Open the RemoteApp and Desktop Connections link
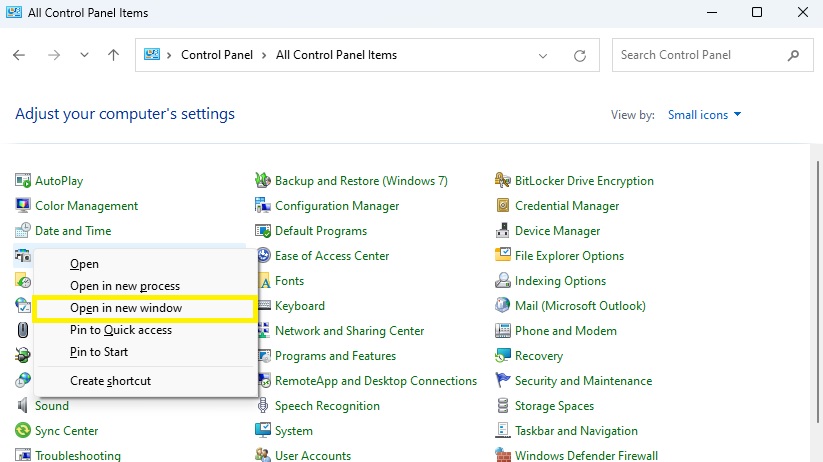The image size is (823, 462). 376,381
